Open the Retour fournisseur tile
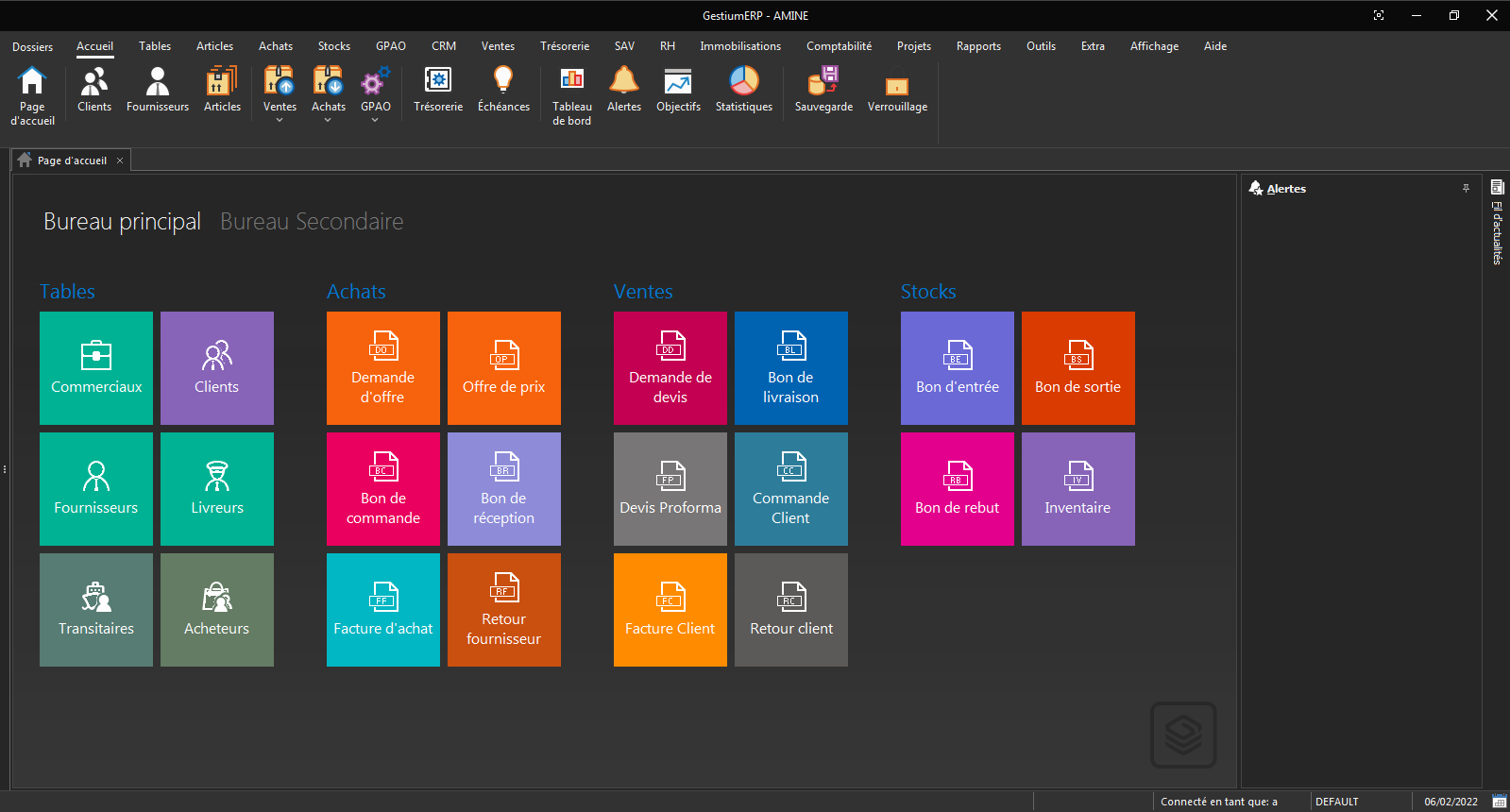The image size is (1510, 812). tap(504, 610)
